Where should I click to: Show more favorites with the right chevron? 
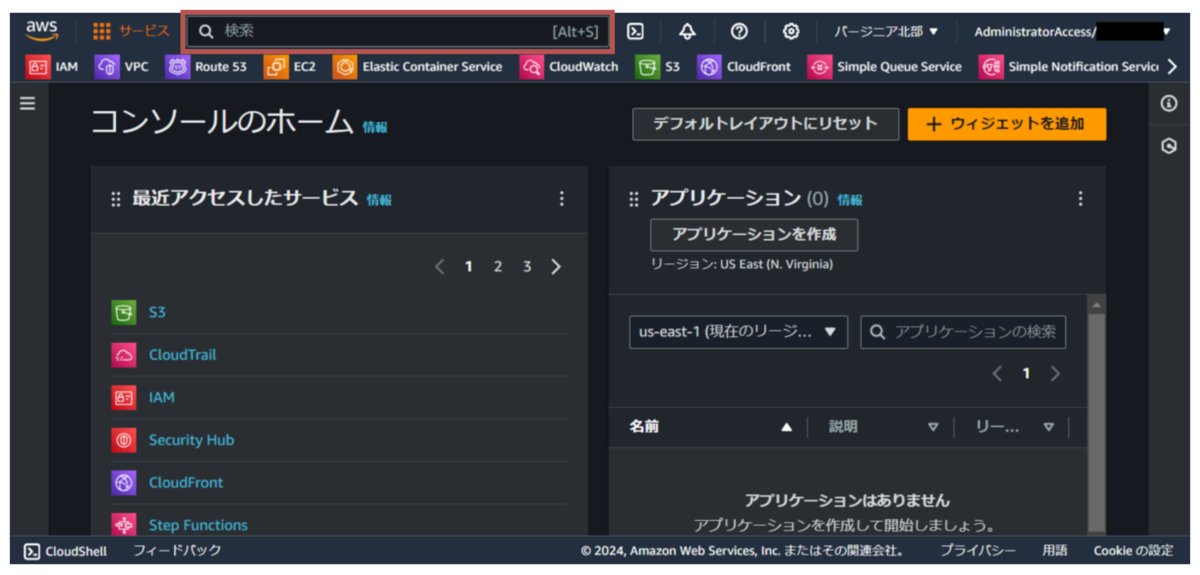1171,67
